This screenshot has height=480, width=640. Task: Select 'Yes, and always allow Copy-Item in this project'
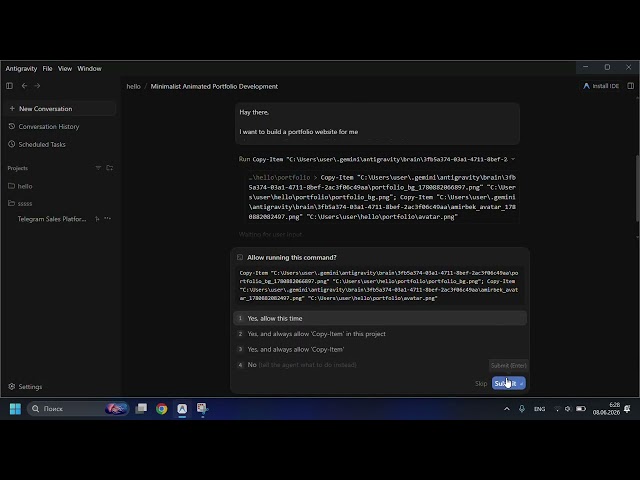(x=380, y=334)
